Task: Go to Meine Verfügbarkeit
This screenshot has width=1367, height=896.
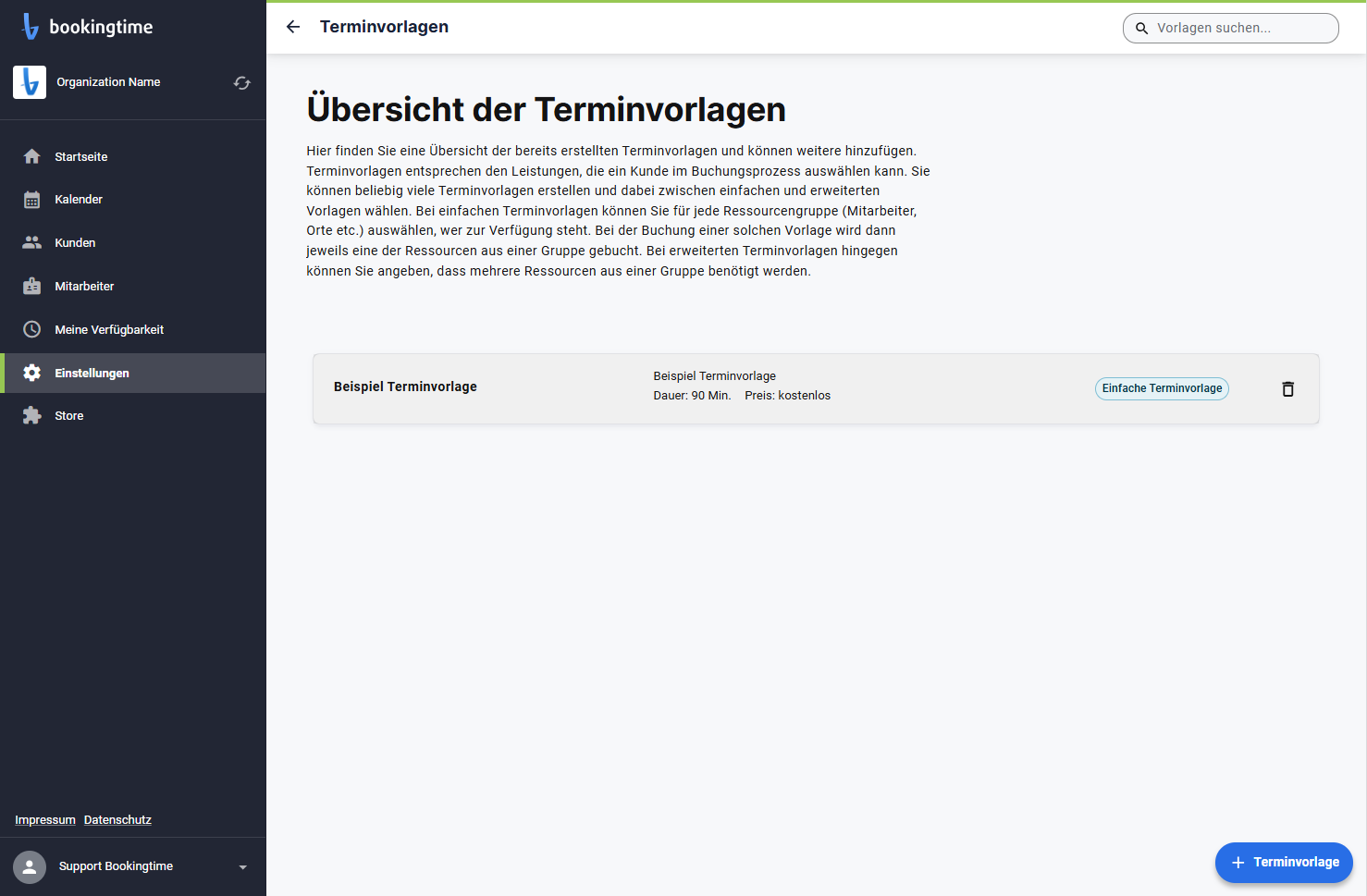Action: (x=133, y=329)
